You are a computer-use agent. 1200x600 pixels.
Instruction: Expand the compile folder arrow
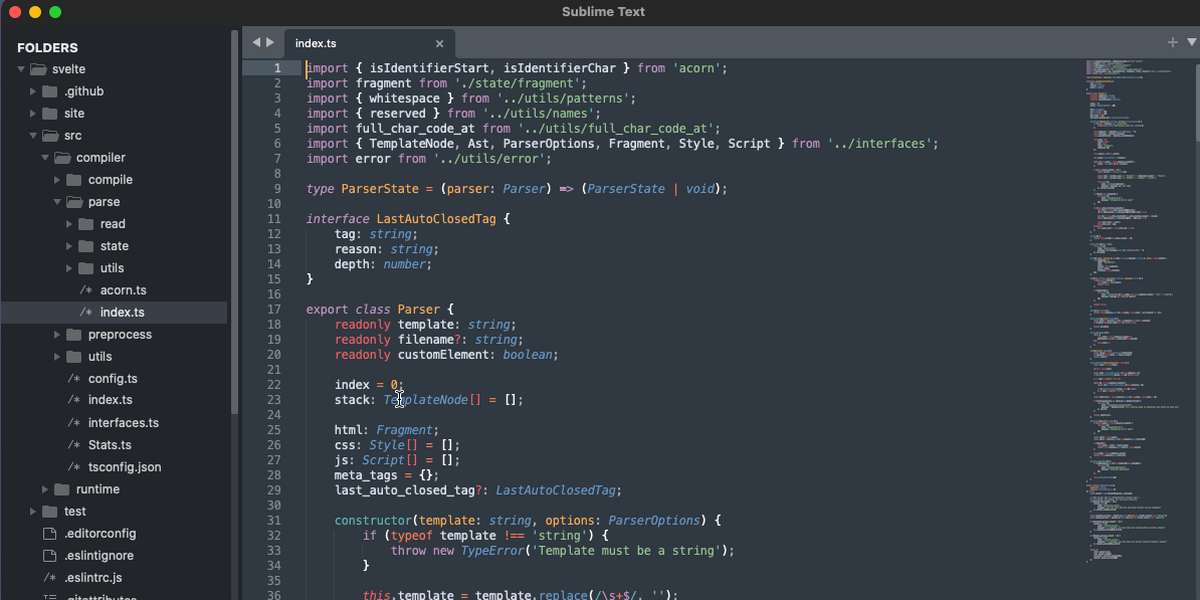pos(57,180)
